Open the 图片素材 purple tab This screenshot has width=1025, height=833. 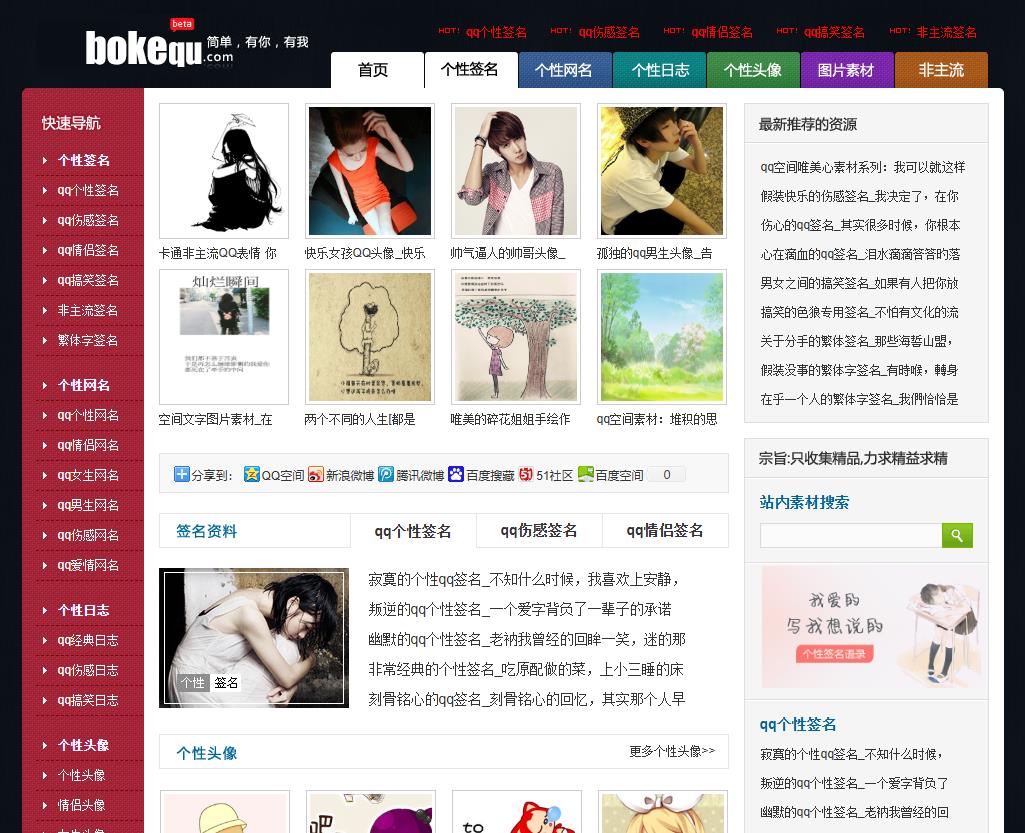pyautogui.click(x=847, y=70)
